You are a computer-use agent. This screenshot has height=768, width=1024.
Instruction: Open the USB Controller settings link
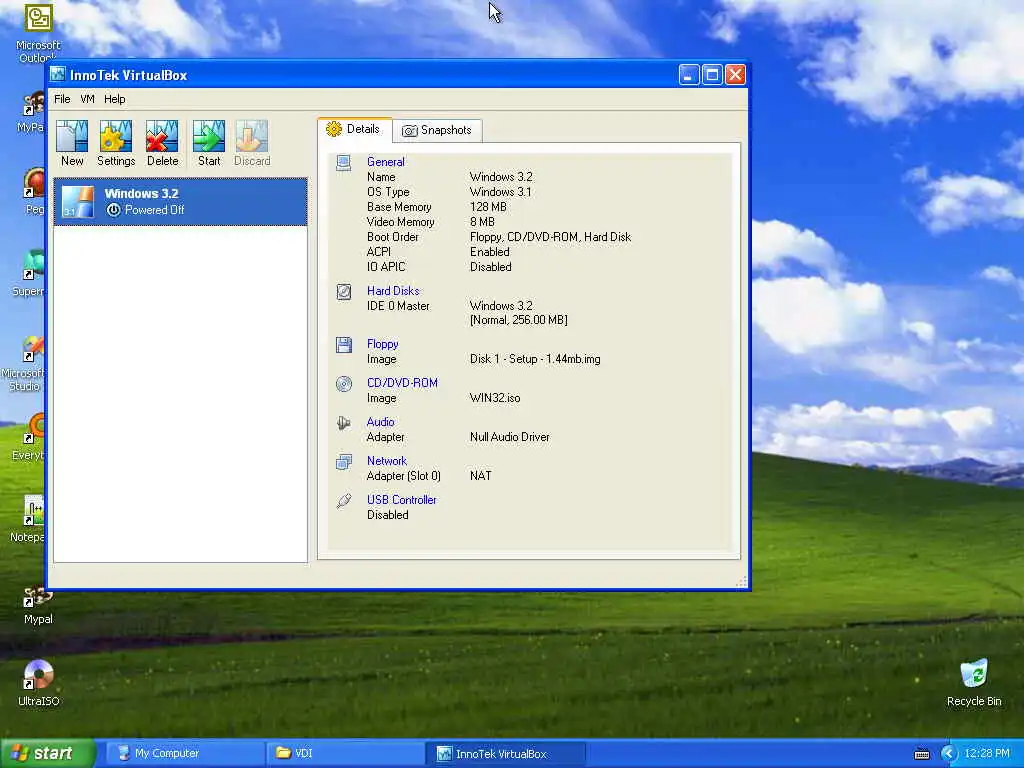(402, 500)
